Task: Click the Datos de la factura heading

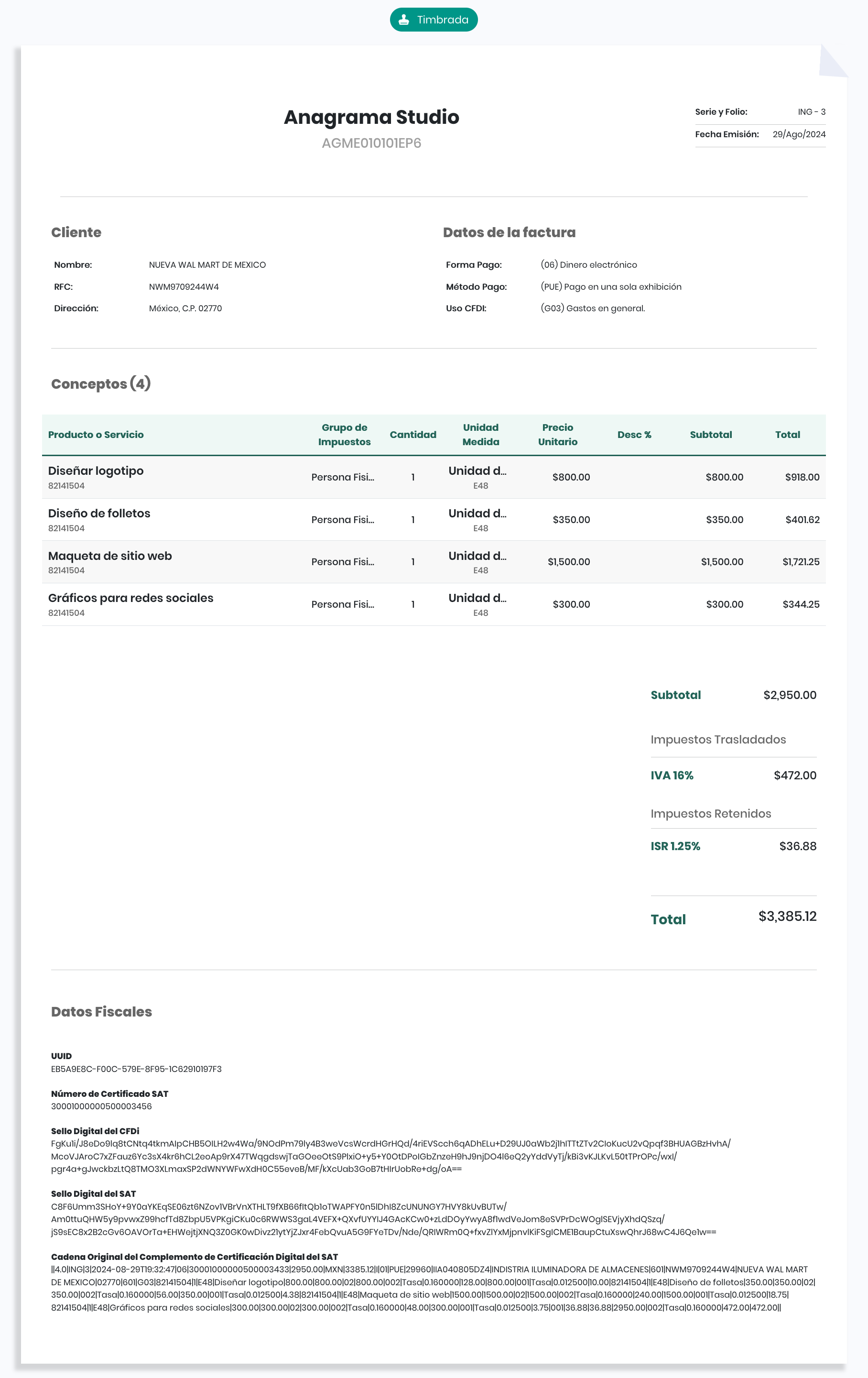Action: click(509, 232)
